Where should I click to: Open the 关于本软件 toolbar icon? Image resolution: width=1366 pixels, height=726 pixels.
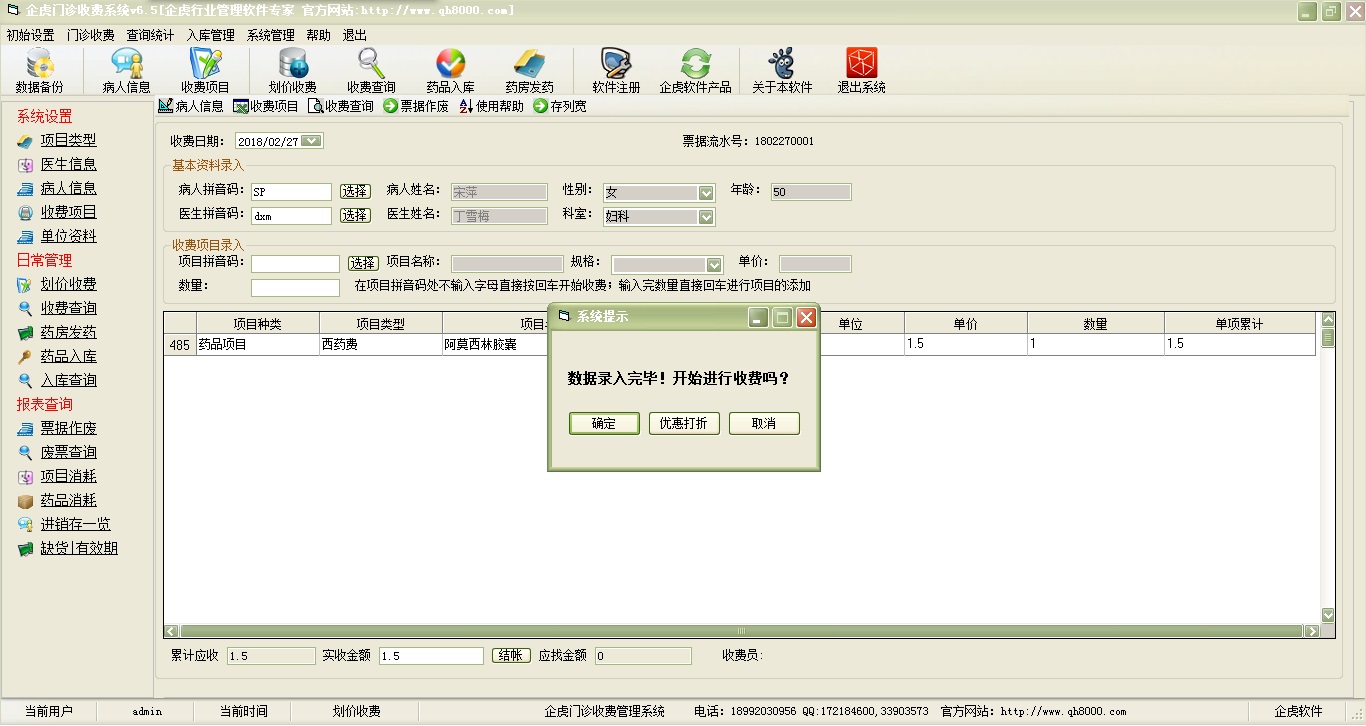[x=782, y=71]
